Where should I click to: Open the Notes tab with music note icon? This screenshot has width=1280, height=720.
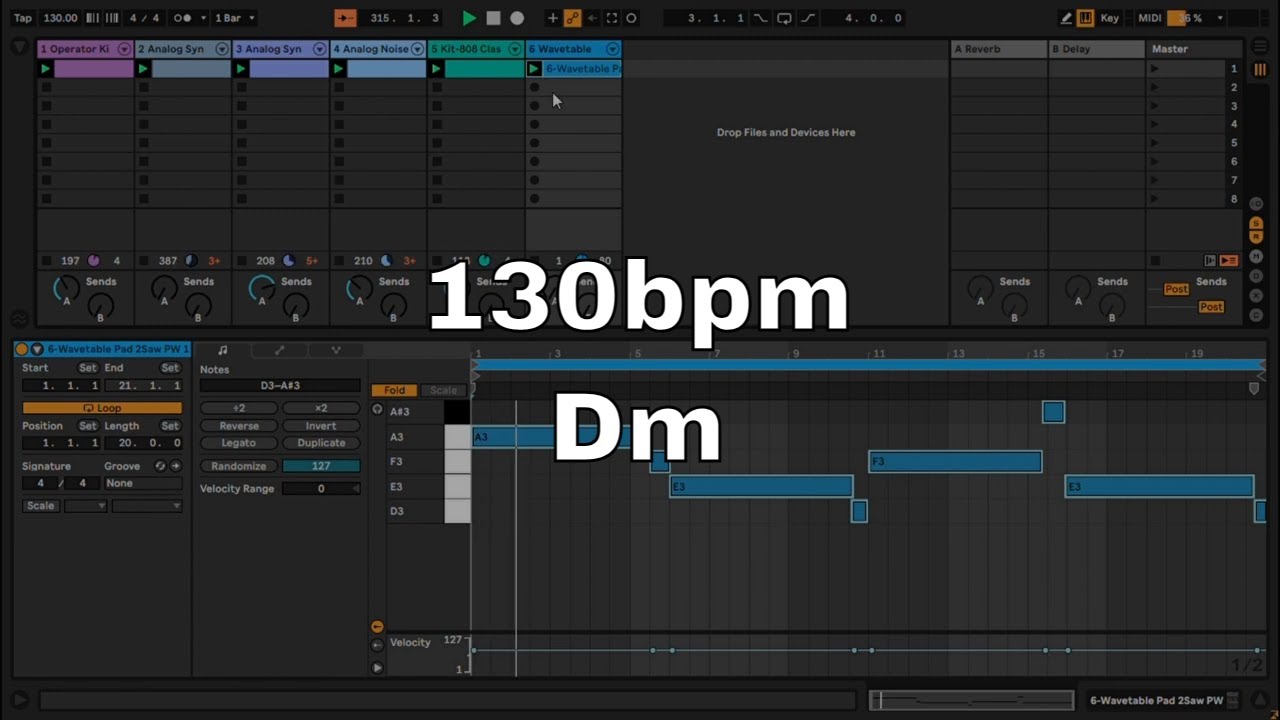tap(222, 350)
